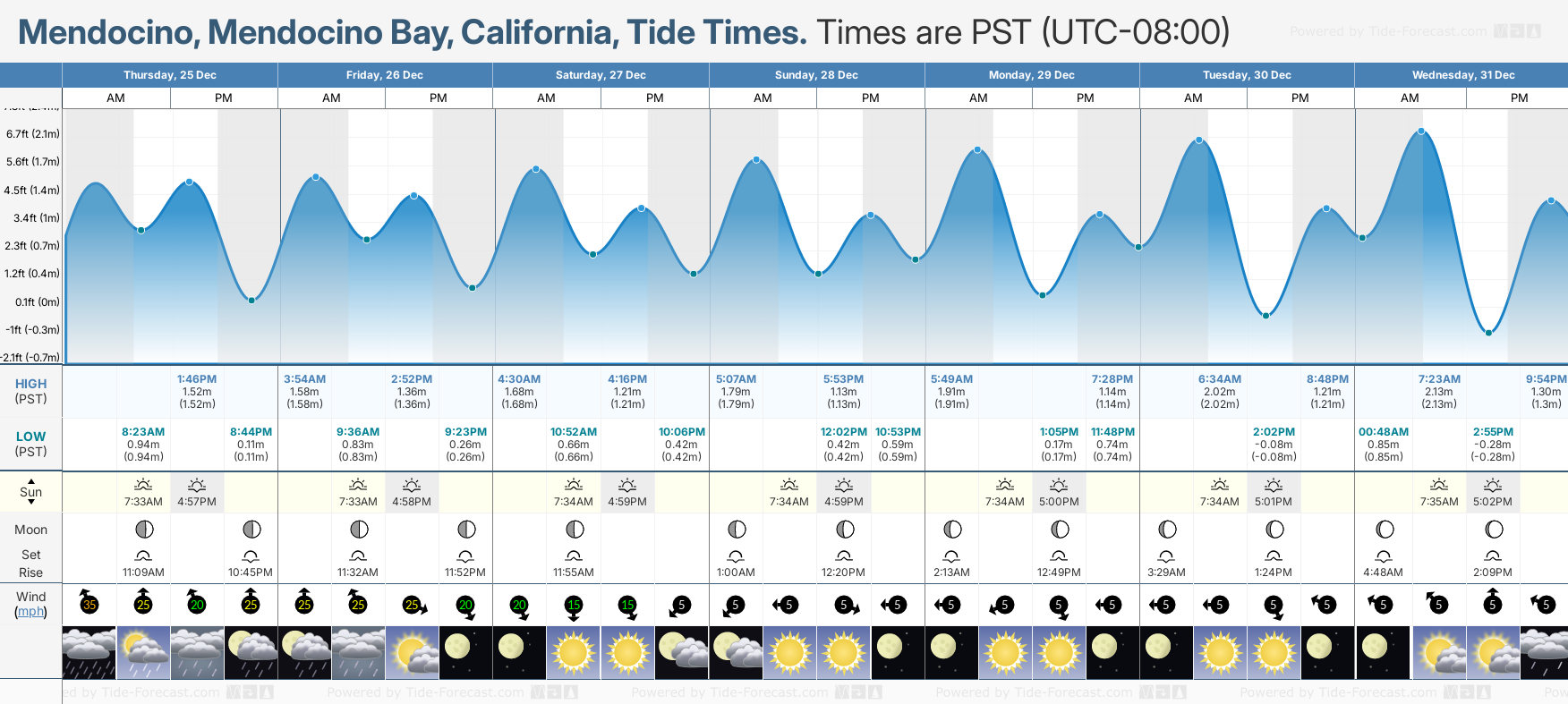Open the mph wind units link
The image size is (1568, 704).
[x=31, y=612]
